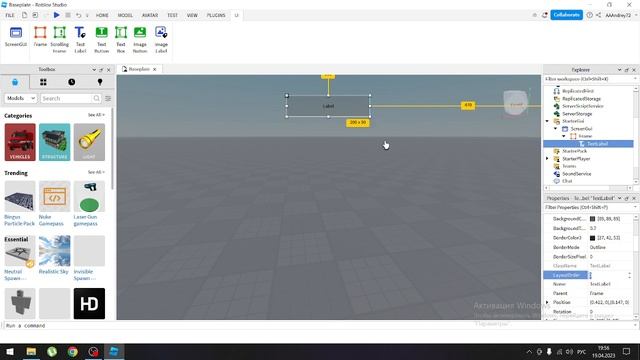Insert an Image Button from the ribbon
The width and height of the screenshot is (640, 360).
pos(140,40)
